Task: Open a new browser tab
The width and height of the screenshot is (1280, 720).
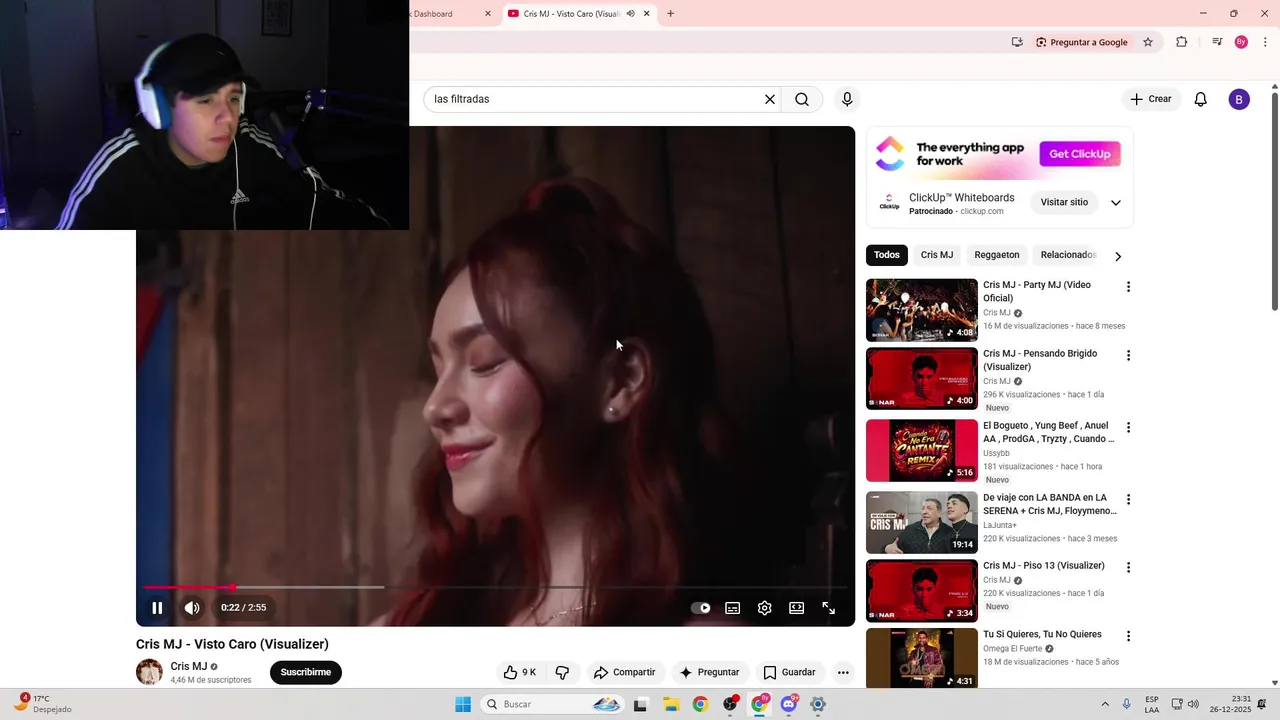Action: click(670, 14)
